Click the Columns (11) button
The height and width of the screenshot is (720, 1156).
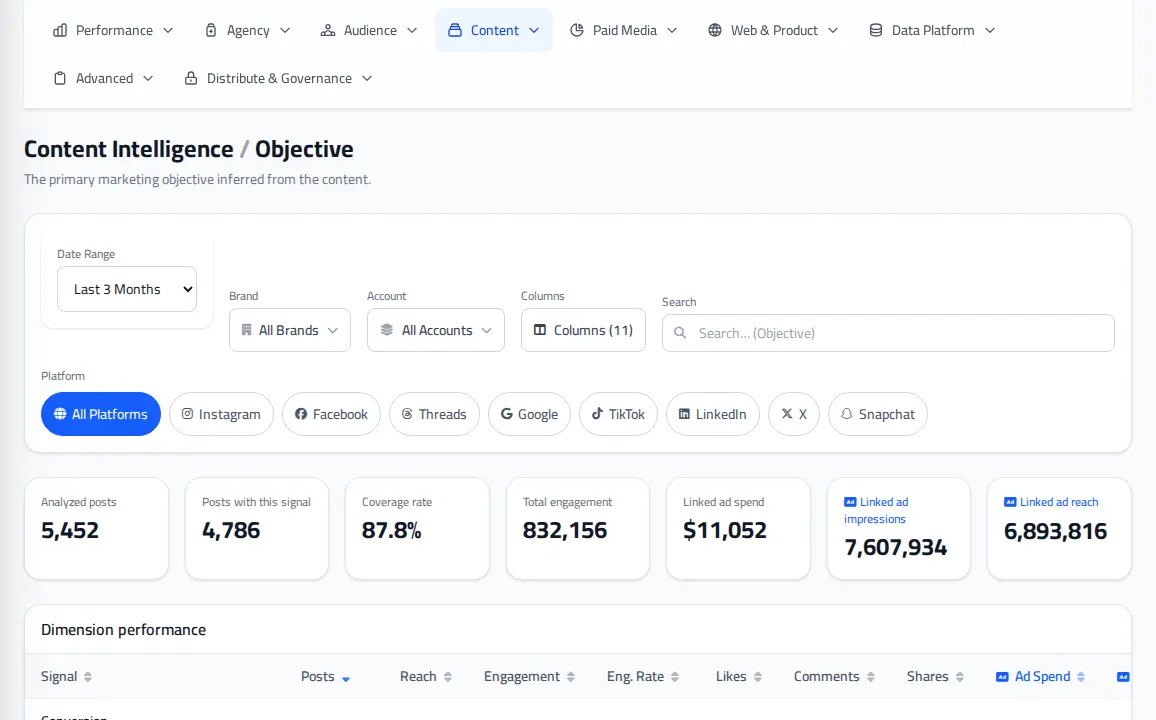tap(583, 330)
